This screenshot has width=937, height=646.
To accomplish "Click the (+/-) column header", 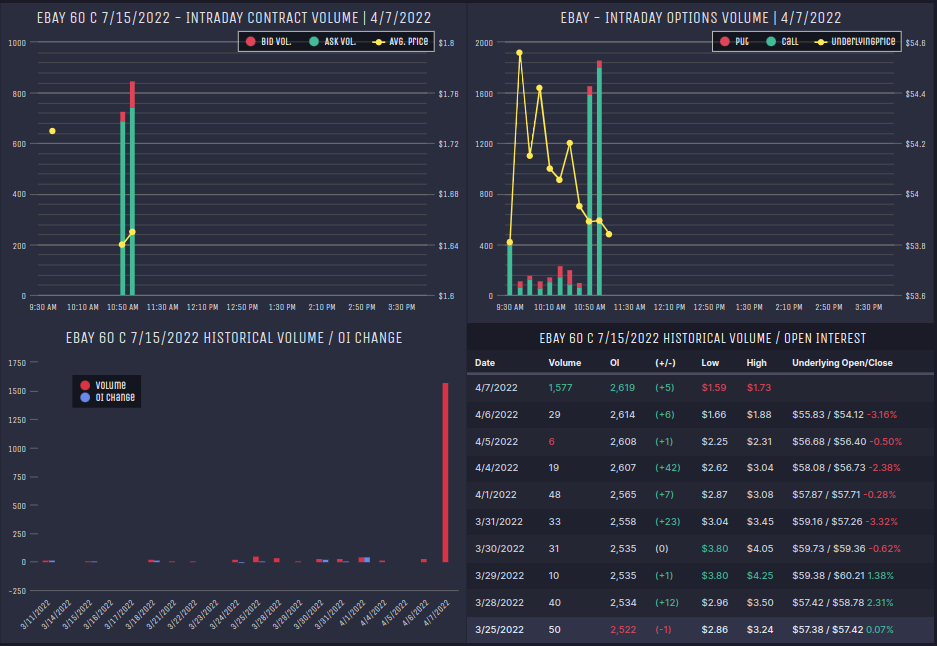I will click(665, 363).
